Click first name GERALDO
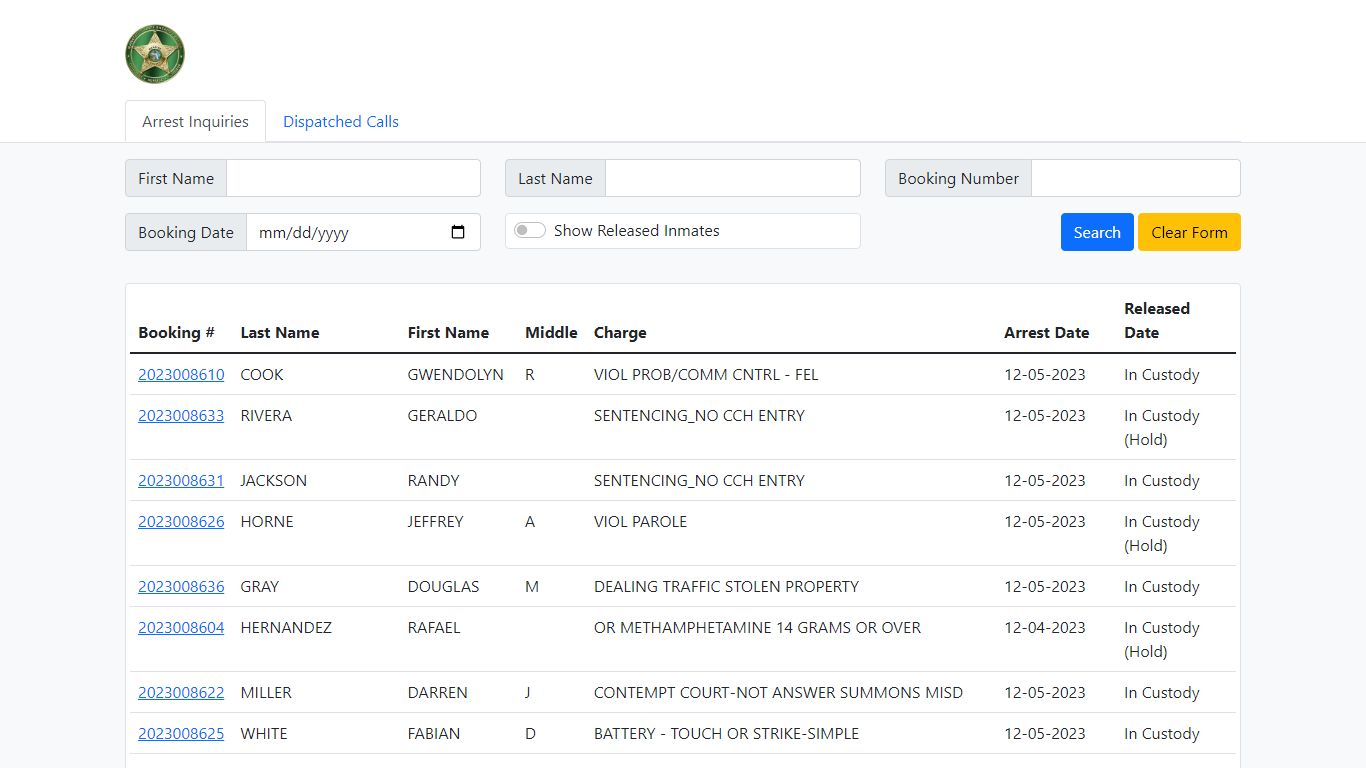Image resolution: width=1366 pixels, height=768 pixels. 442,415
